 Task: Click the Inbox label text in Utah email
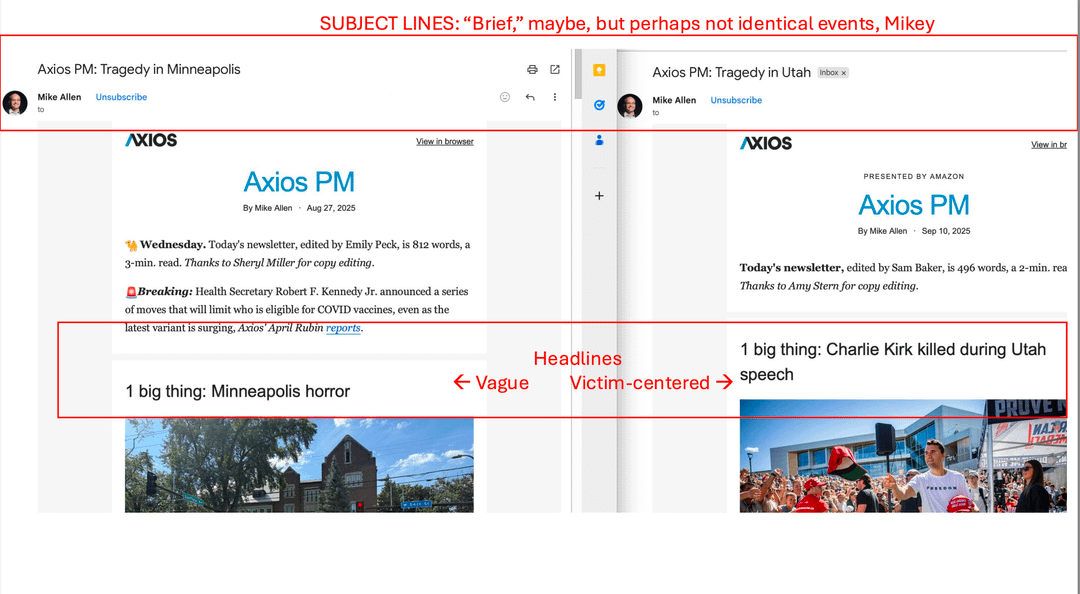[x=829, y=73]
